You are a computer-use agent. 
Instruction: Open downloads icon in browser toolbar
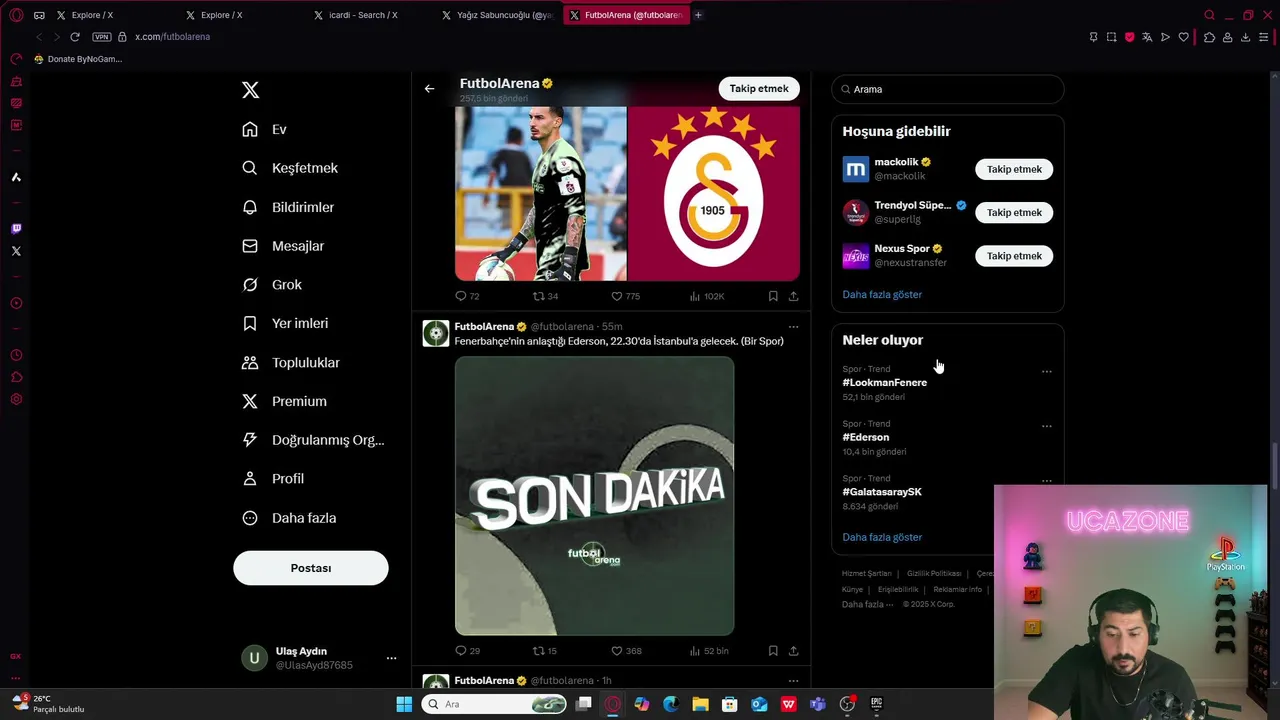1245,37
